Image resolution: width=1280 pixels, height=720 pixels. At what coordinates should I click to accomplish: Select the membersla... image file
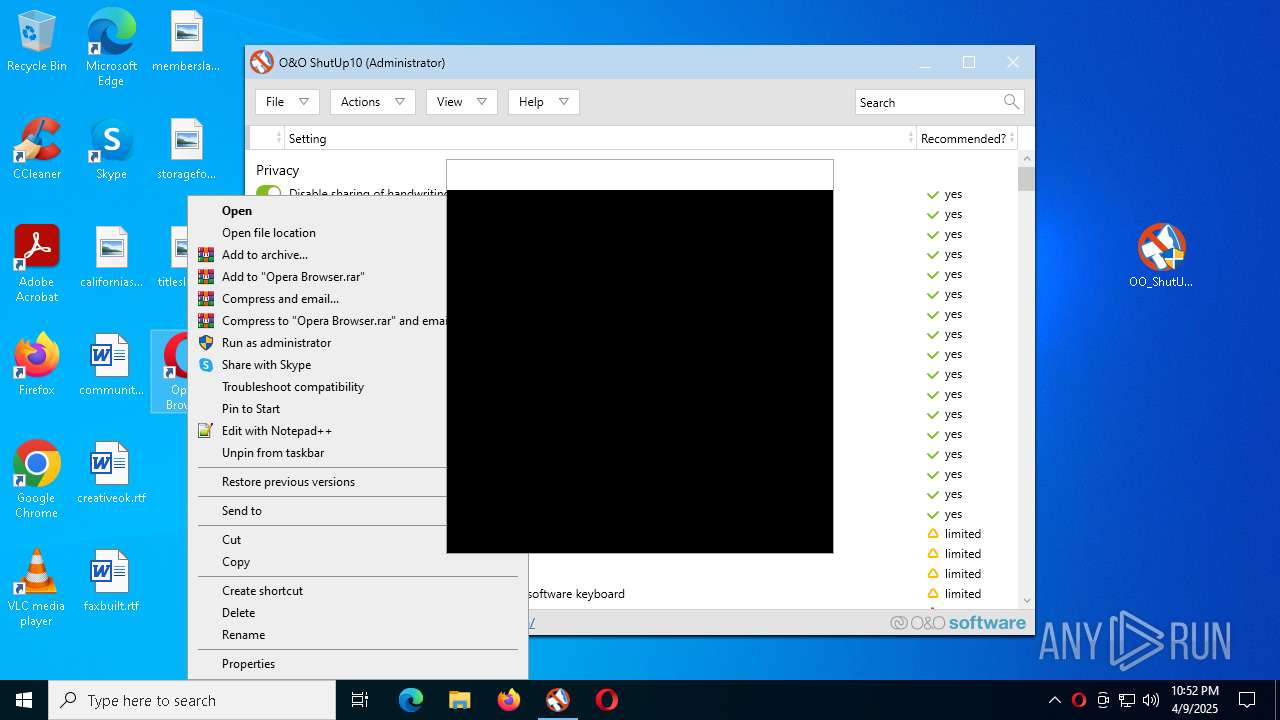(186, 42)
